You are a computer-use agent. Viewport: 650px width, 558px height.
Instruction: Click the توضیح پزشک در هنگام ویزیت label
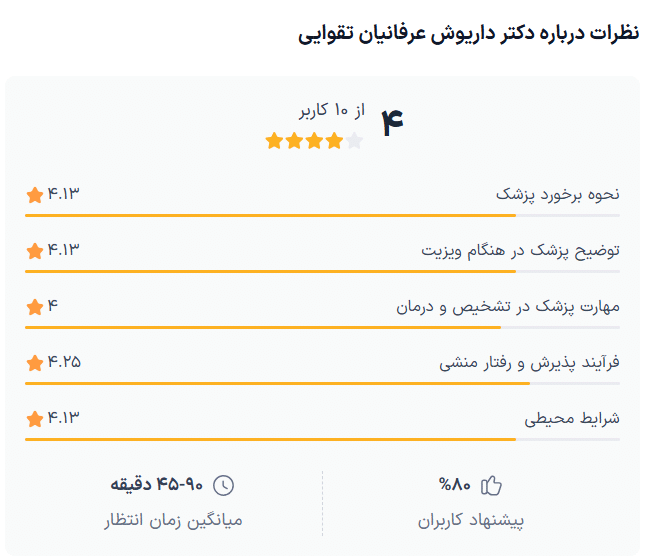[521, 250]
